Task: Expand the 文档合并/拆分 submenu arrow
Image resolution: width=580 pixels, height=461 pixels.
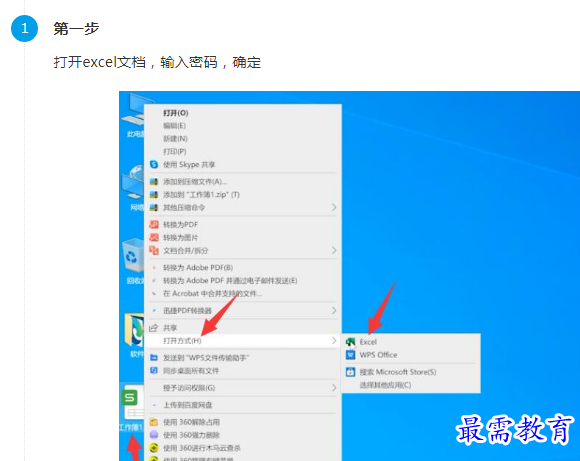Action: pyautogui.click(x=334, y=250)
